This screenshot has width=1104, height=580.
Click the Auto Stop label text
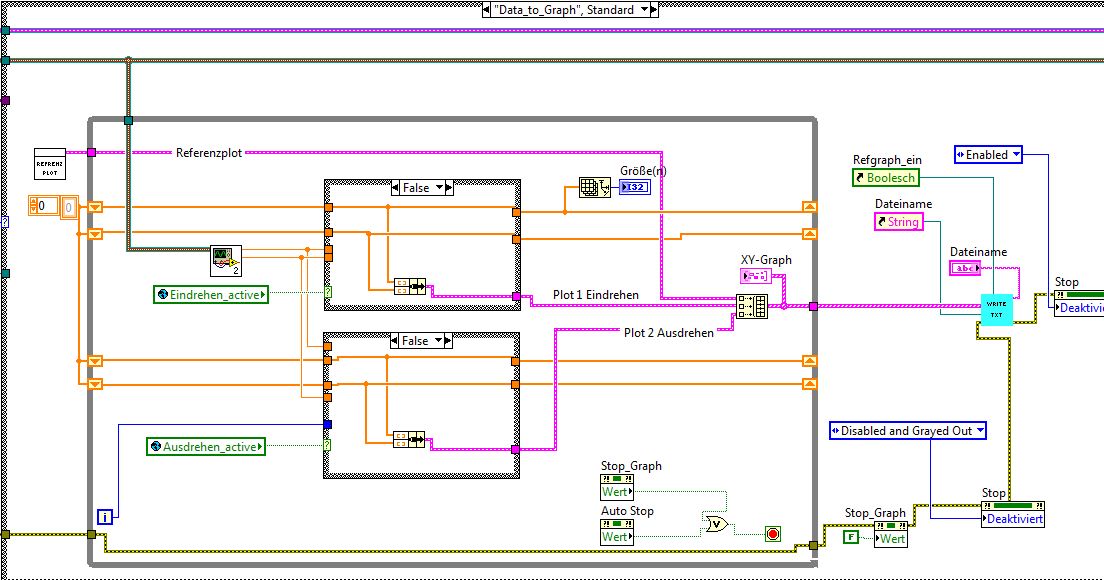pyautogui.click(x=627, y=511)
